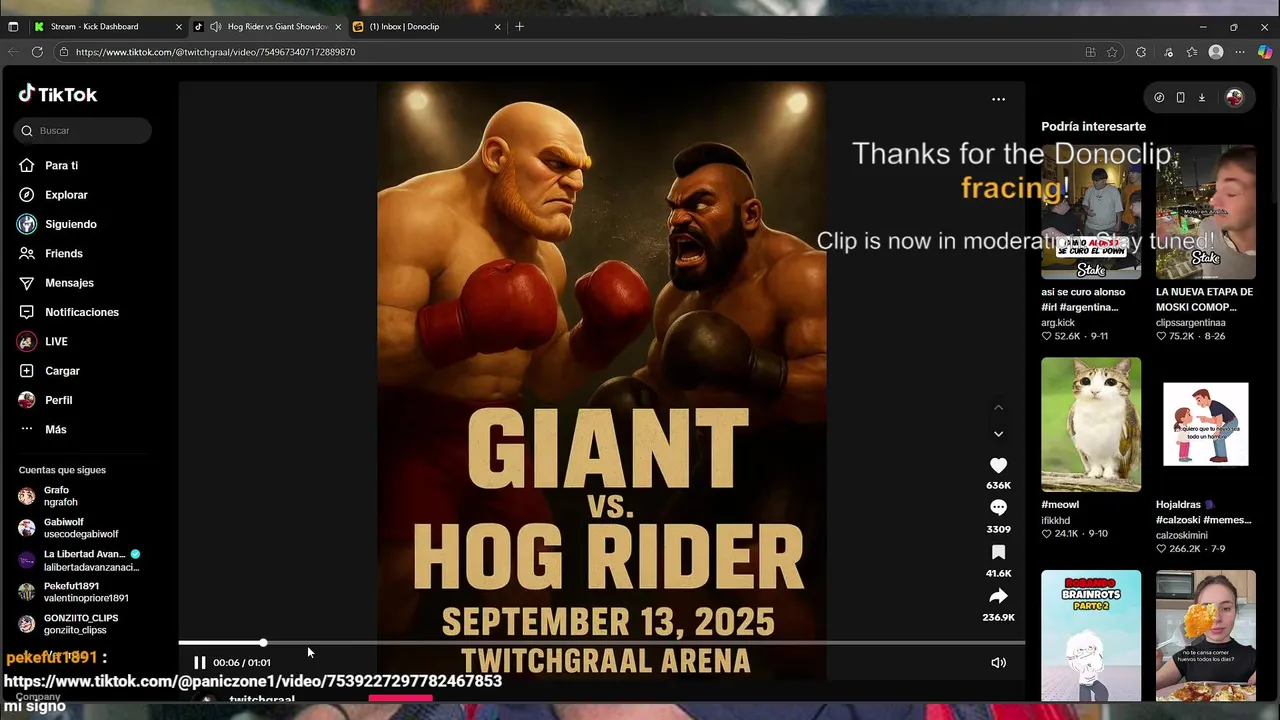Open suggested video 'LA NUEVA ETAPA DE MOSKI'
The height and width of the screenshot is (720, 1280).
(x=1206, y=212)
